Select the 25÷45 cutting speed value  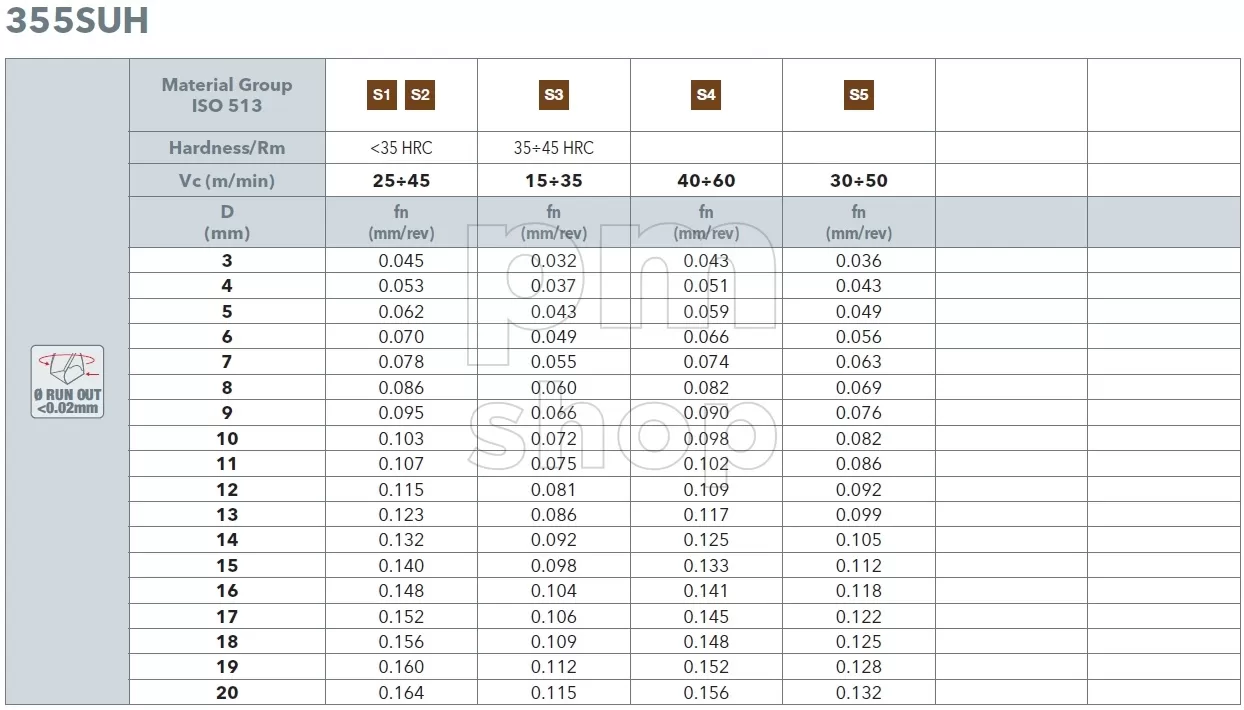pyautogui.click(x=401, y=181)
